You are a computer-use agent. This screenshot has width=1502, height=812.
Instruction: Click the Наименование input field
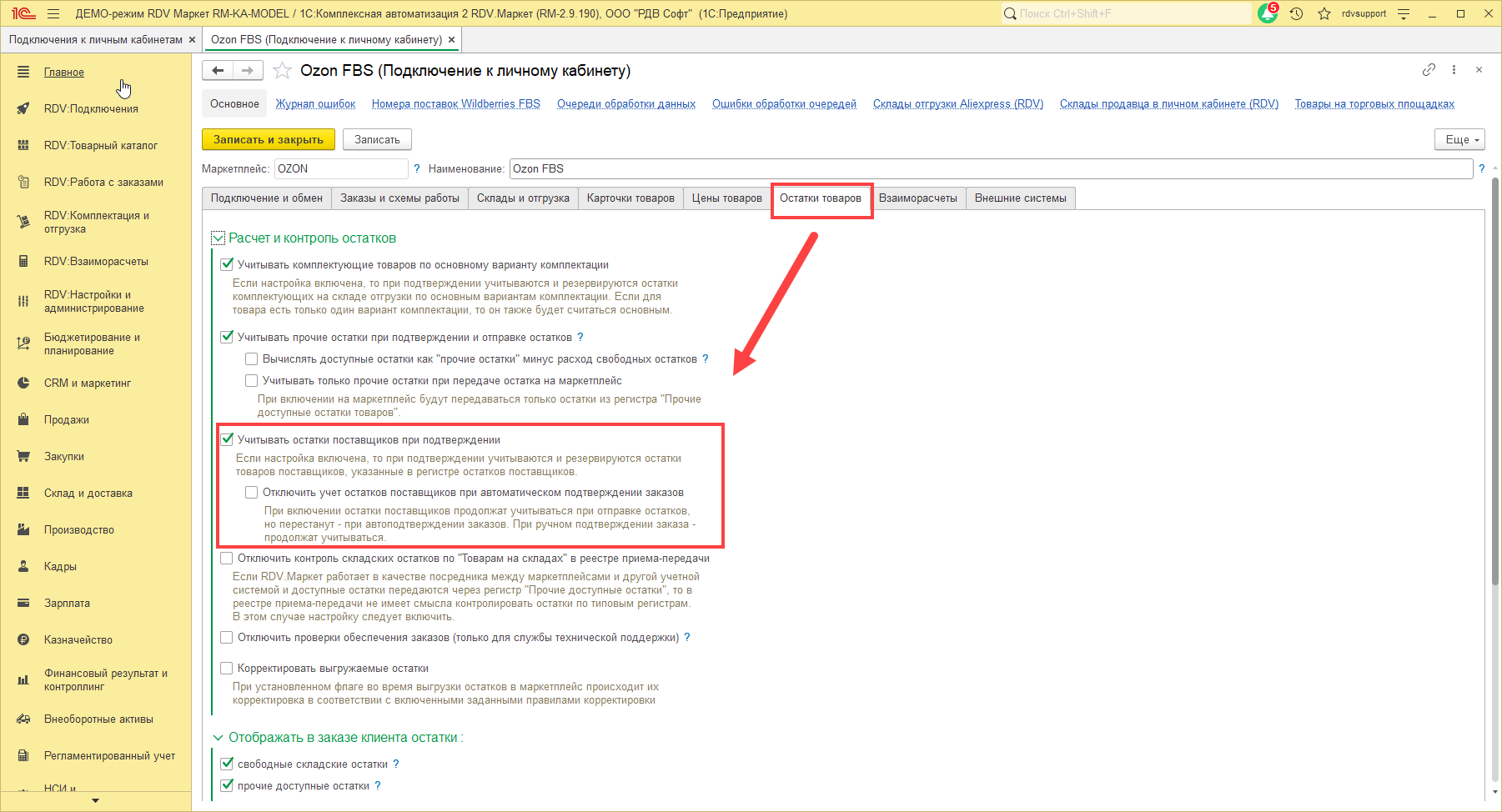[x=990, y=169]
